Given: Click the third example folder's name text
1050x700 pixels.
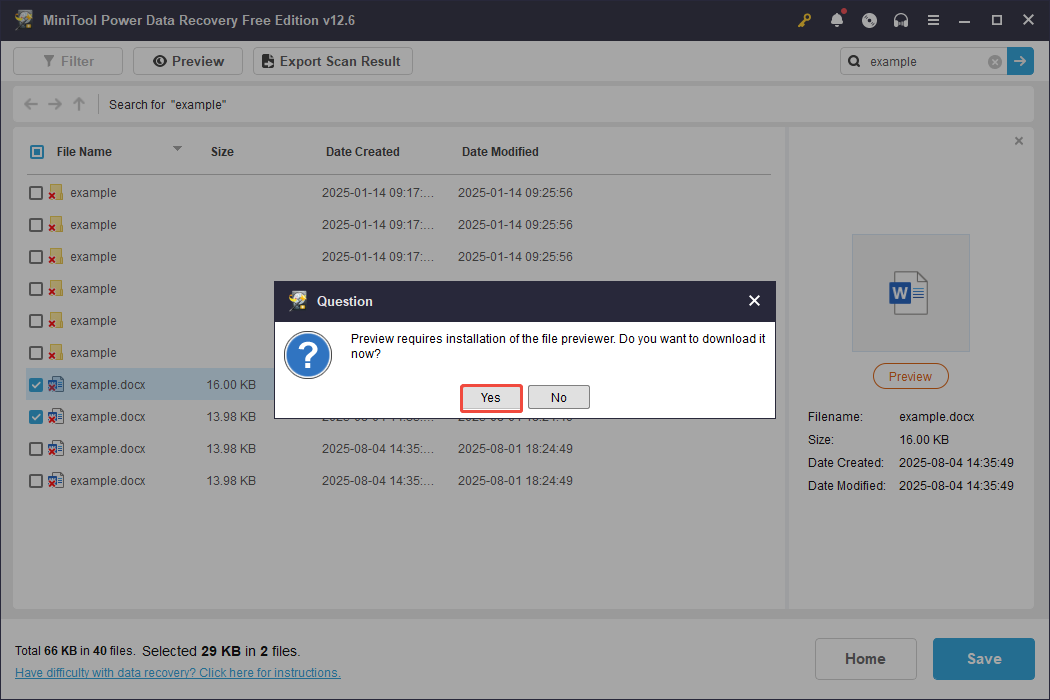Looking at the screenshot, I should pyautogui.click(x=93, y=257).
